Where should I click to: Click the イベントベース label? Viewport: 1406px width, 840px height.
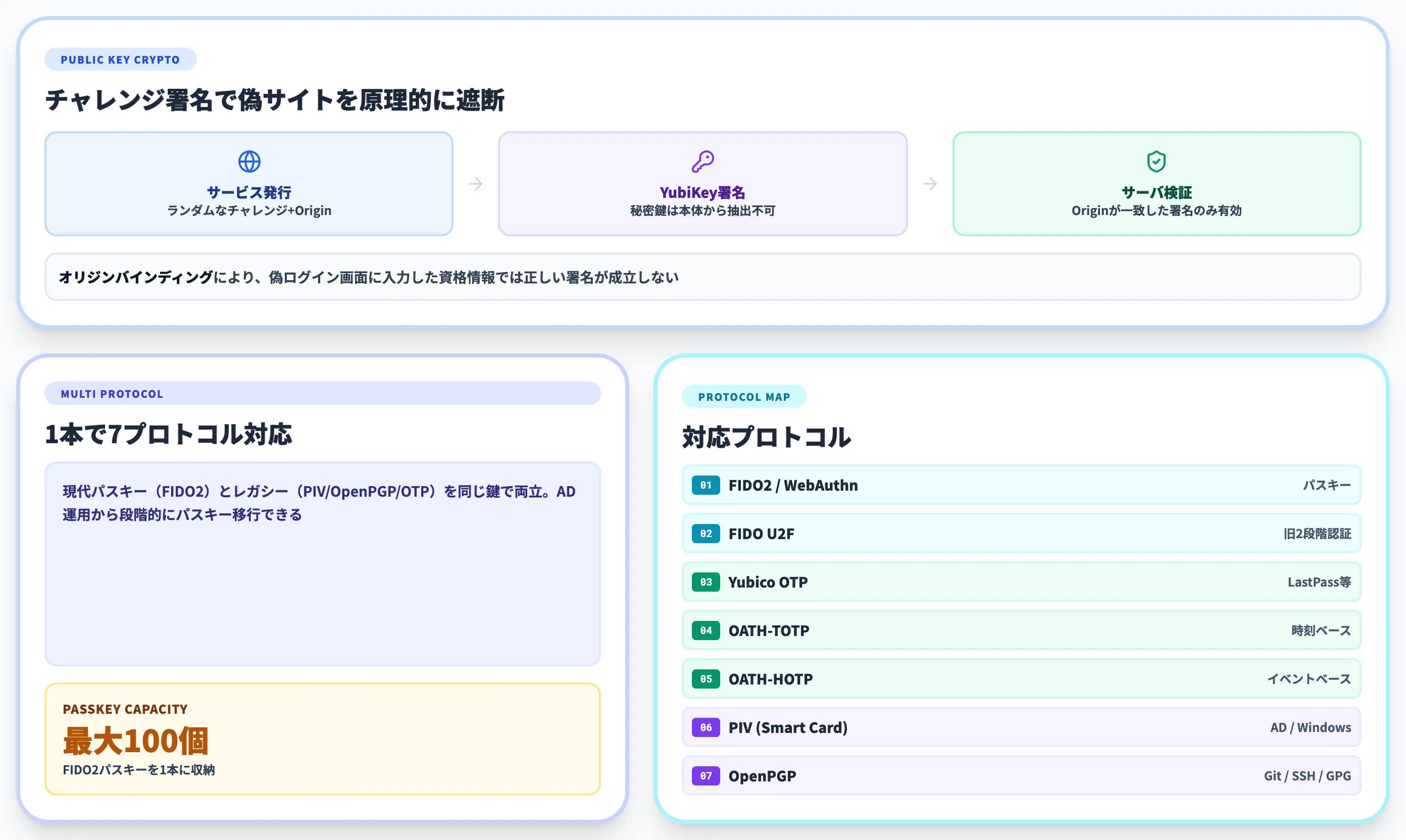tap(1309, 678)
